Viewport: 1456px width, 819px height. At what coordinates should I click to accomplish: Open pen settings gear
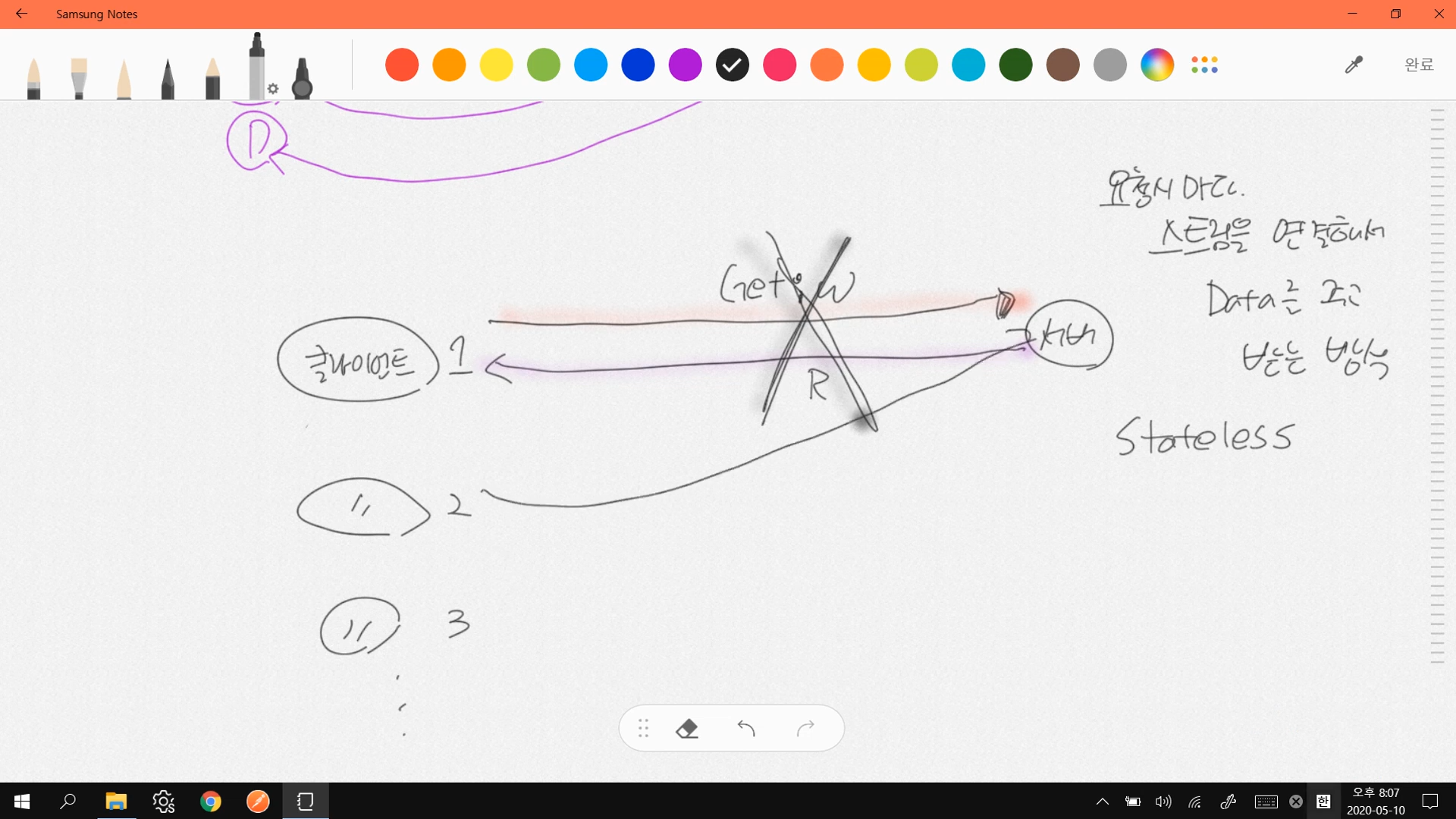click(273, 89)
